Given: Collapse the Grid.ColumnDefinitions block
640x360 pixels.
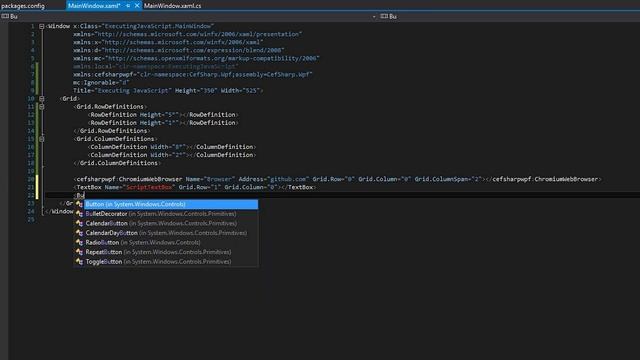Looking at the screenshot, I should 42,139.
